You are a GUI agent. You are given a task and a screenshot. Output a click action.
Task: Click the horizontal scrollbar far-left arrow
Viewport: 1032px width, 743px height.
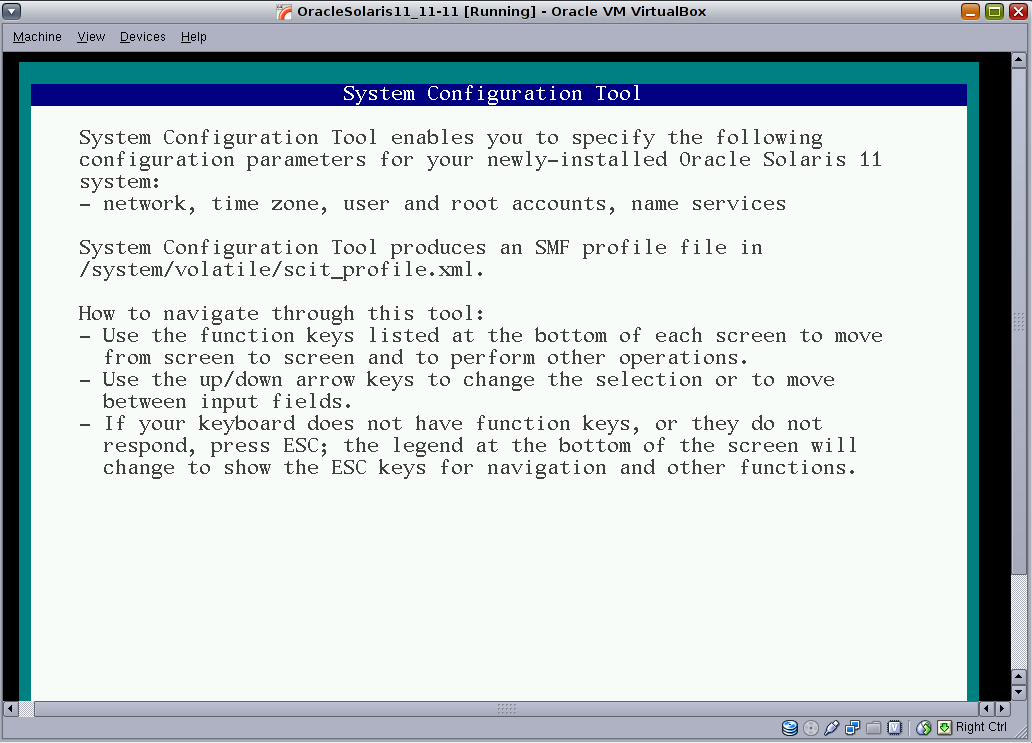click(x=10, y=709)
